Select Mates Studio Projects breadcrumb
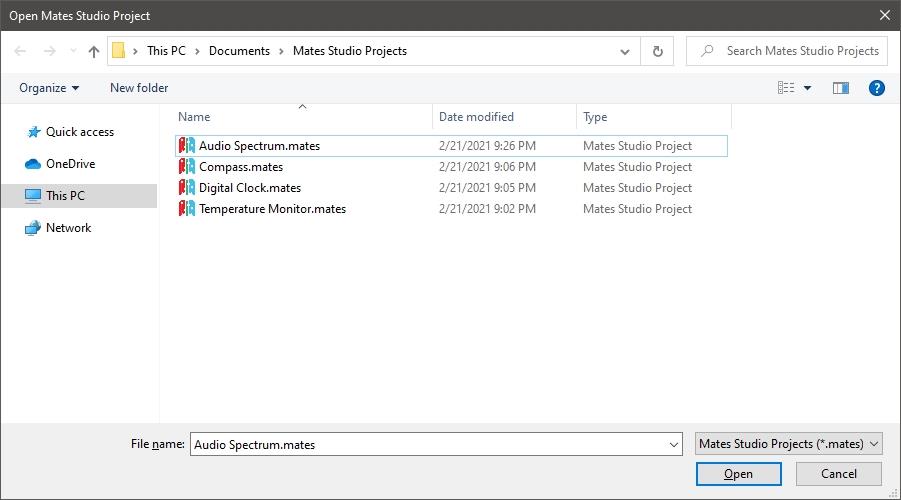The width and height of the screenshot is (901, 500). tap(349, 51)
